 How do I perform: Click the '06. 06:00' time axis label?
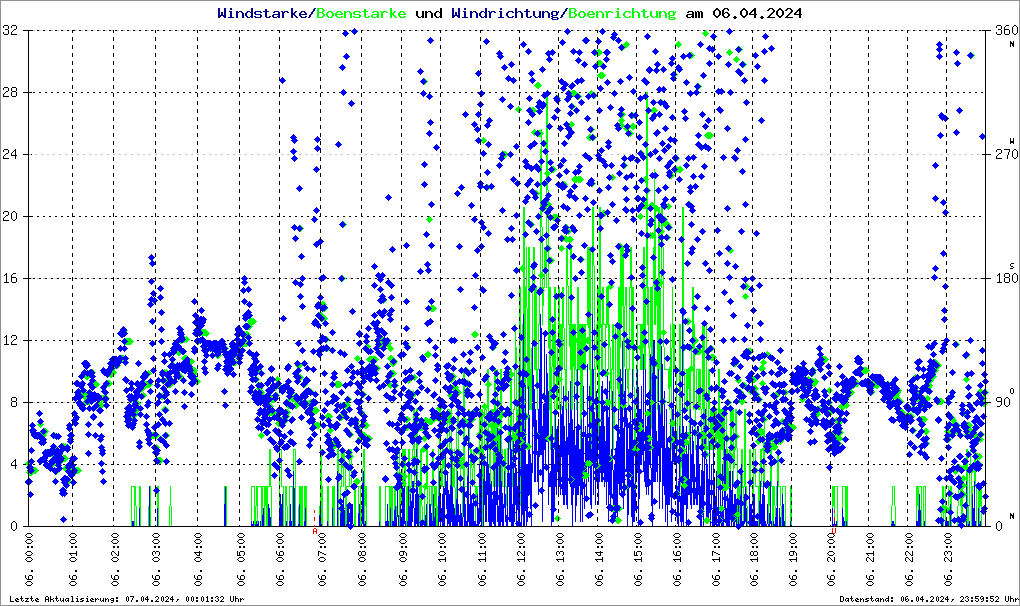coord(280,559)
